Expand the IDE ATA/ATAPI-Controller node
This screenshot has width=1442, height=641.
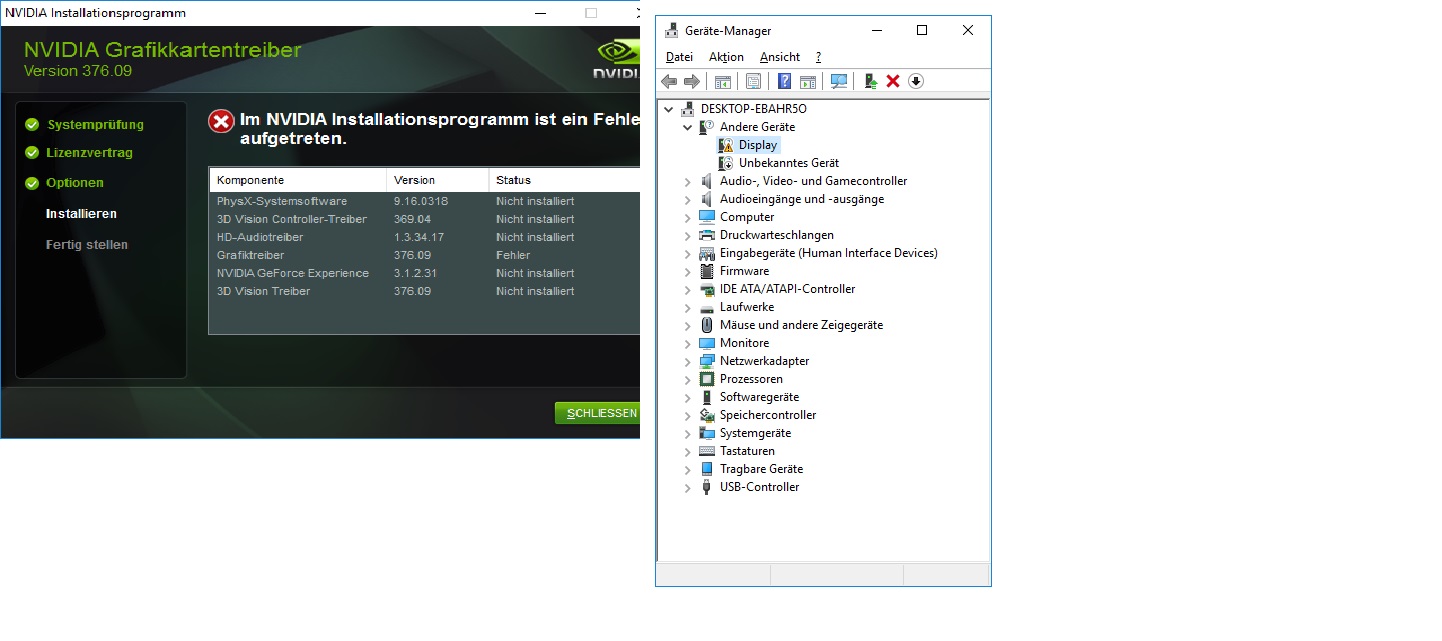[688, 289]
